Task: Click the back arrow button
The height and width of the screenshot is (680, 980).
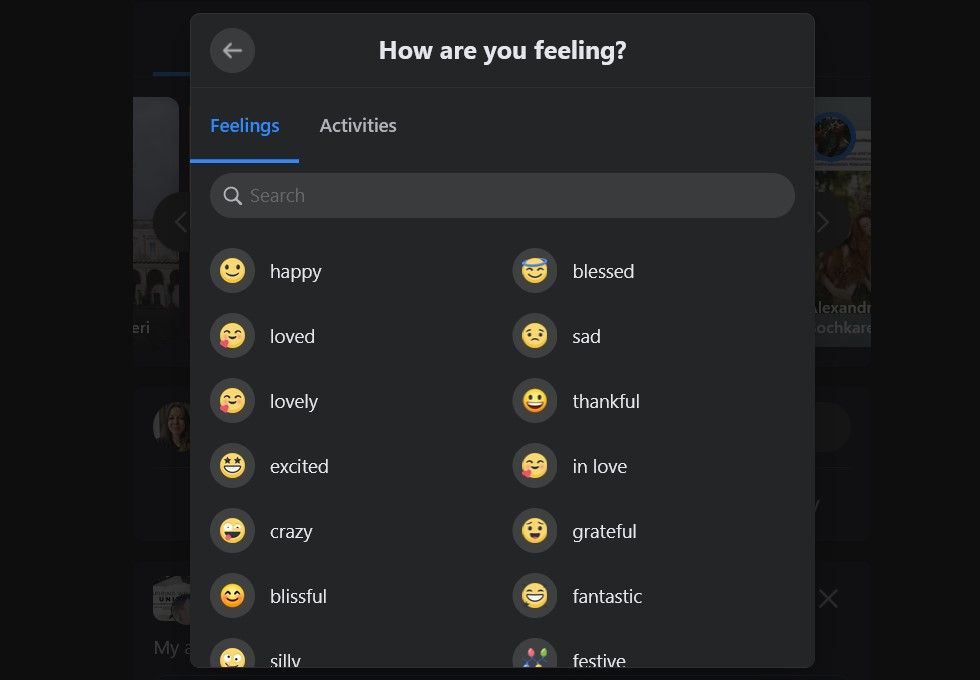Action: point(232,50)
